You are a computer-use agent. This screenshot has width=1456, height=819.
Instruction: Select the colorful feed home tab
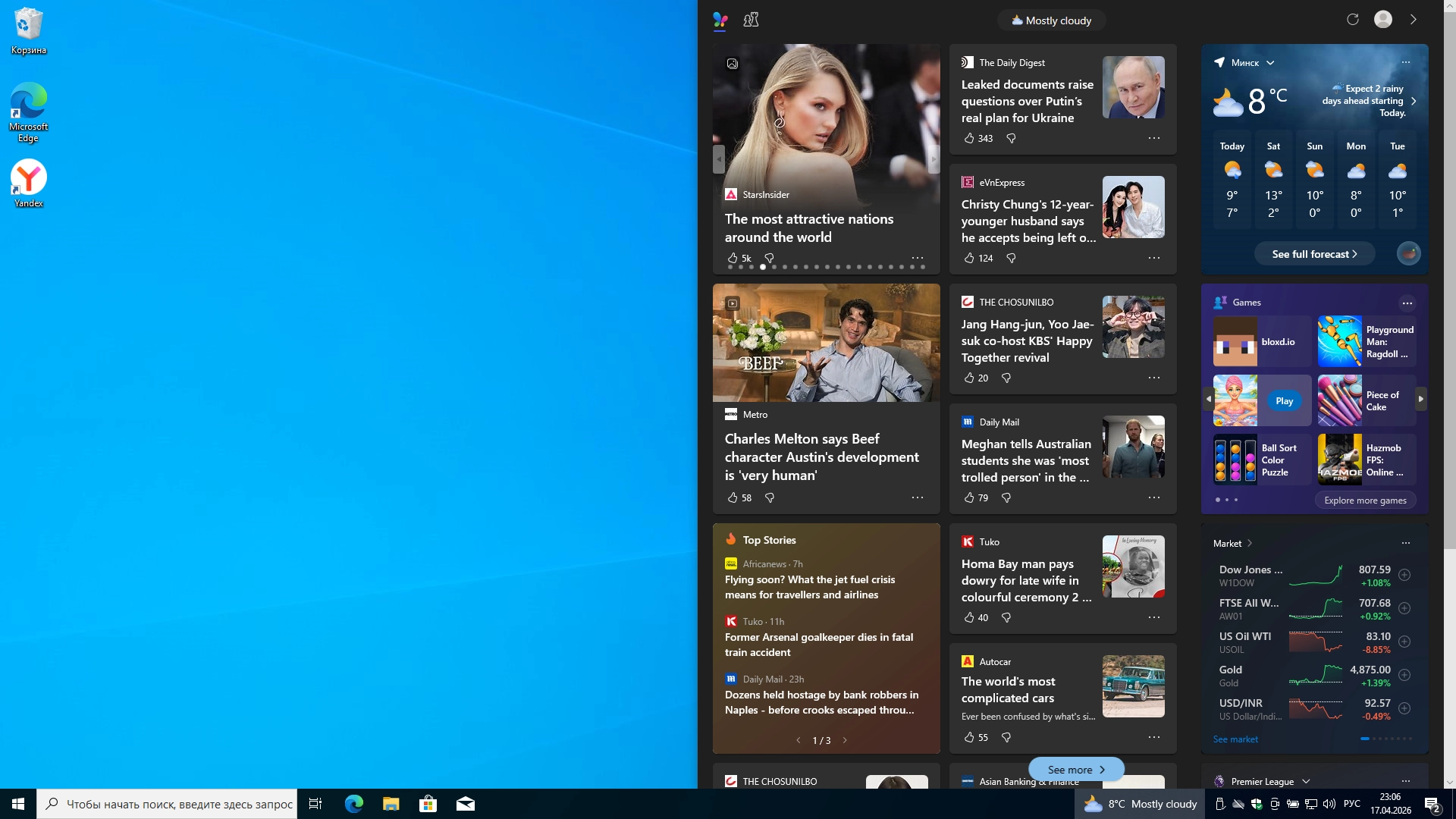coord(720,20)
